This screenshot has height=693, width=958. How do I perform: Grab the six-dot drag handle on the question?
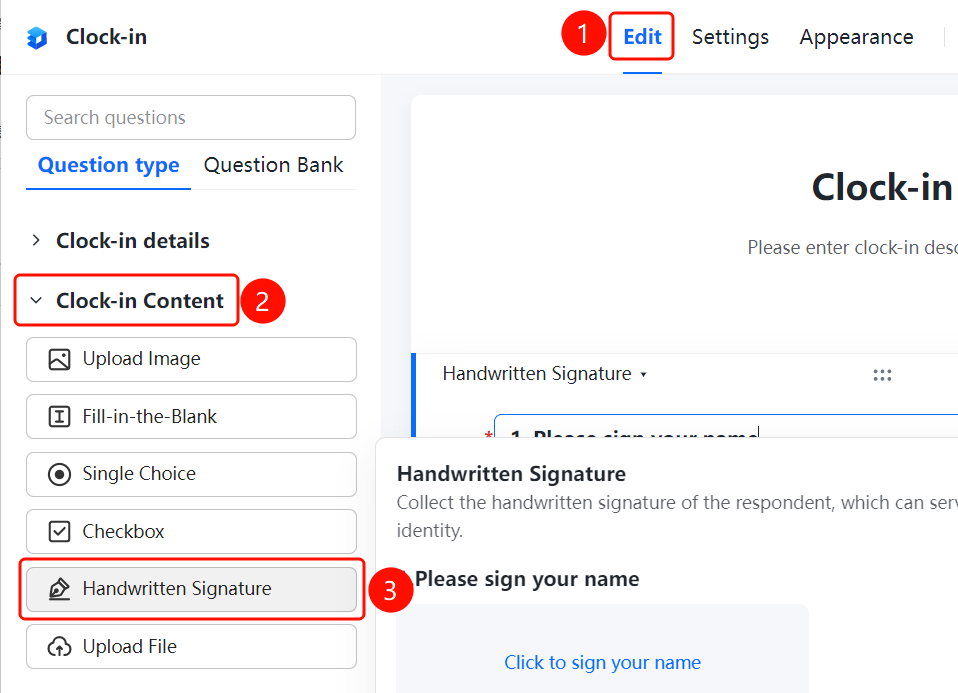882,375
